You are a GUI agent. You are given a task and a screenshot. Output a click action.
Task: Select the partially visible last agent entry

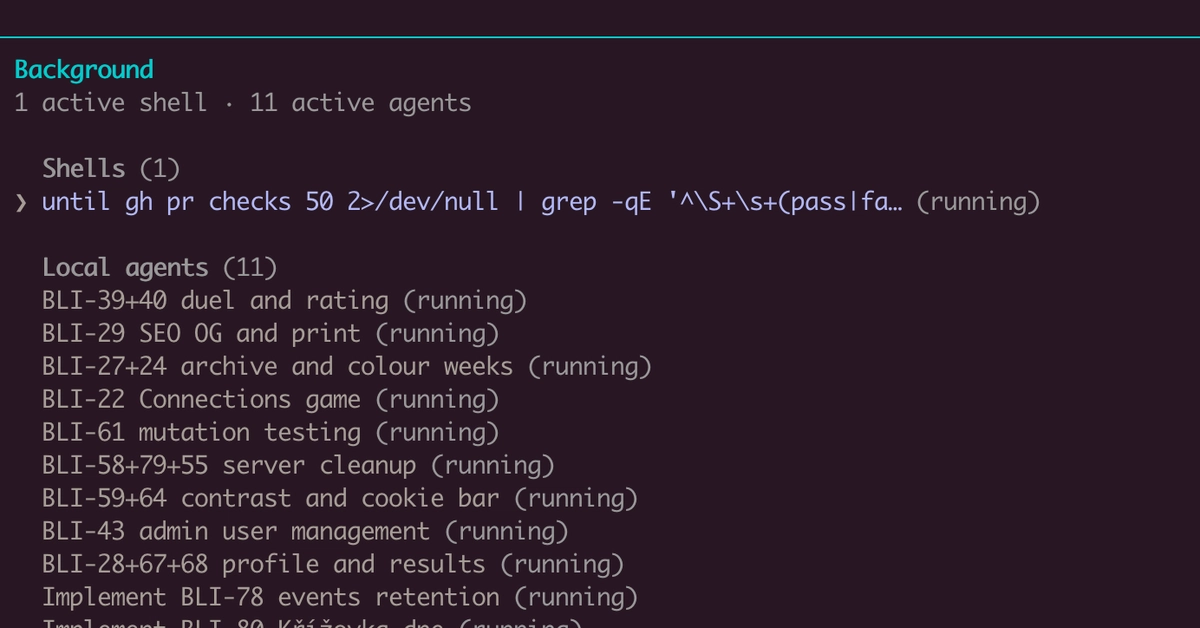click(x=312, y=623)
